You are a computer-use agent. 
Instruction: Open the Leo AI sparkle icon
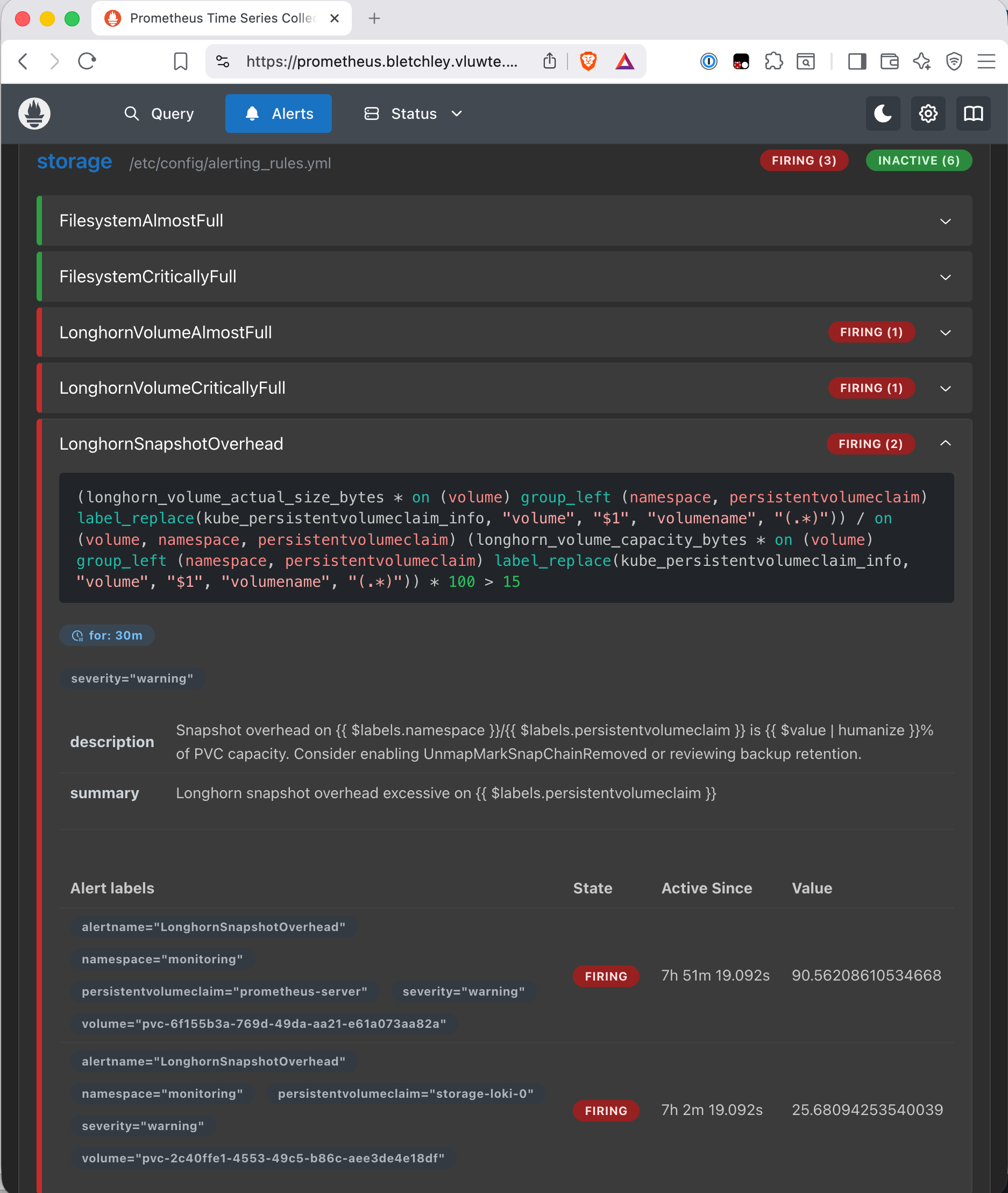point(922,61)
